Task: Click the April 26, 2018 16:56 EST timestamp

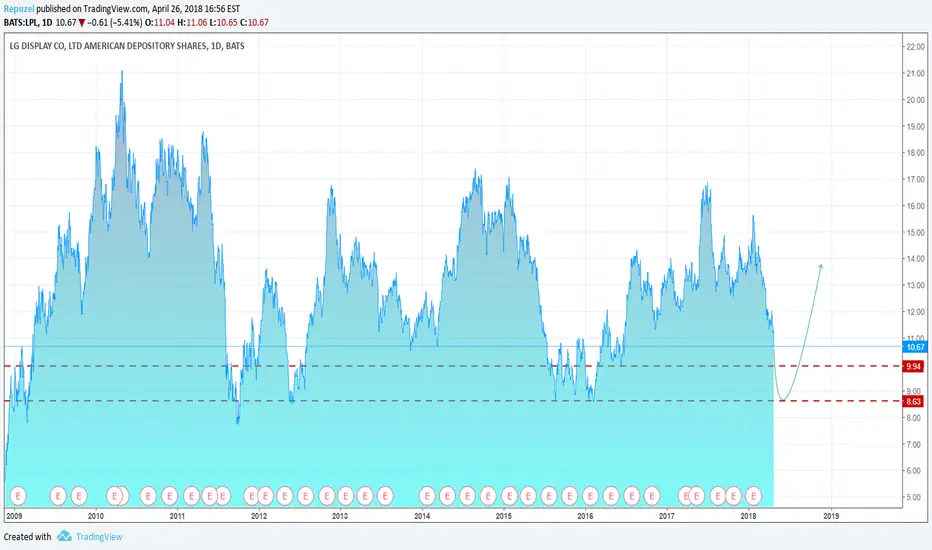Action: click(196, 9)
